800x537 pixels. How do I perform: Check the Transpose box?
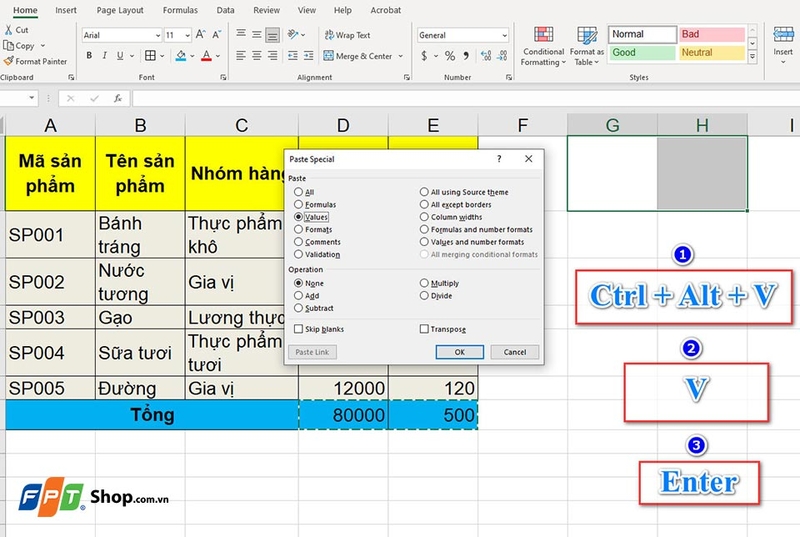tap(443, 329)
